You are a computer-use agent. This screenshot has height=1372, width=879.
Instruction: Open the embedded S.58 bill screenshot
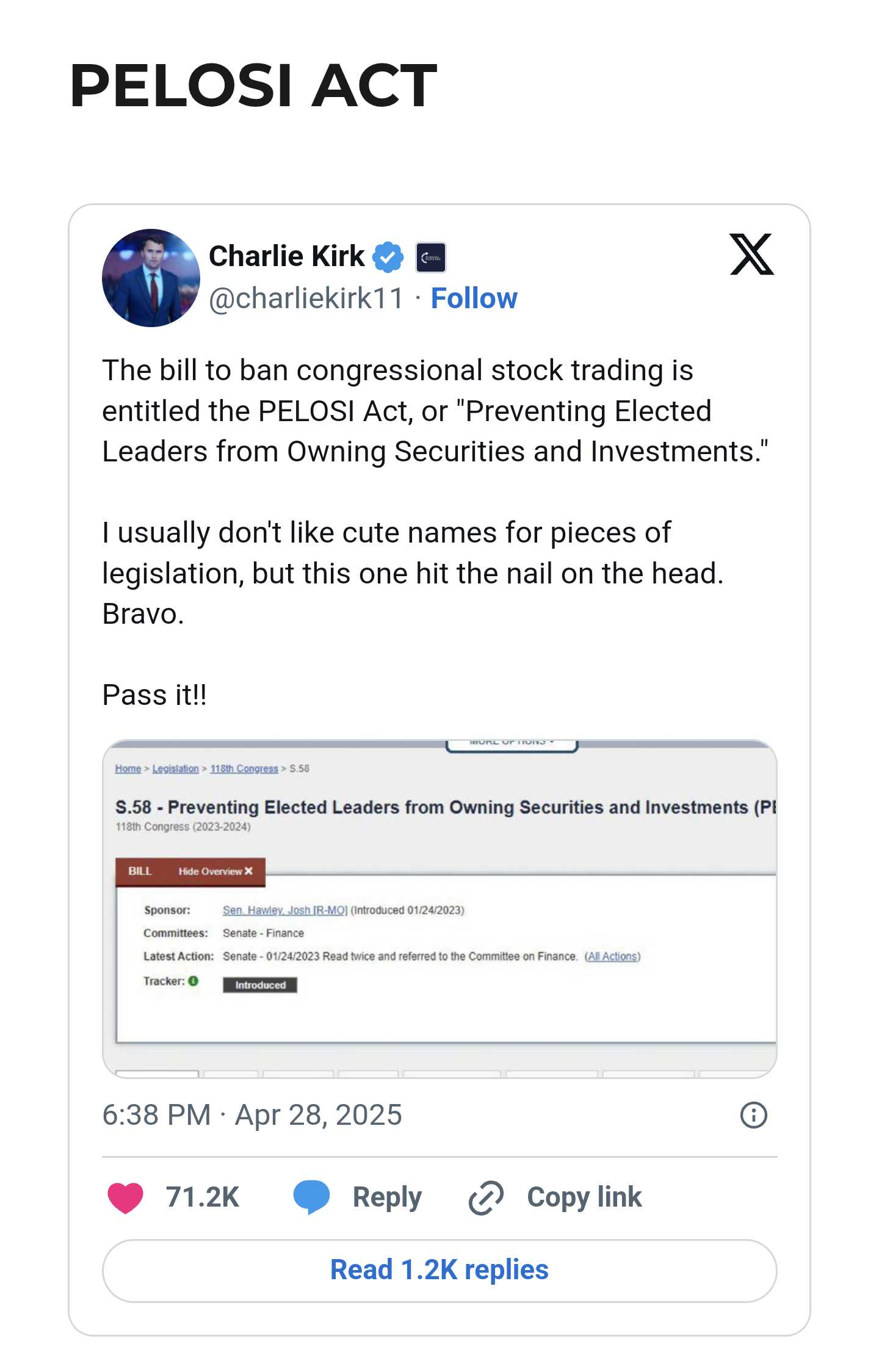coord(440,909)
